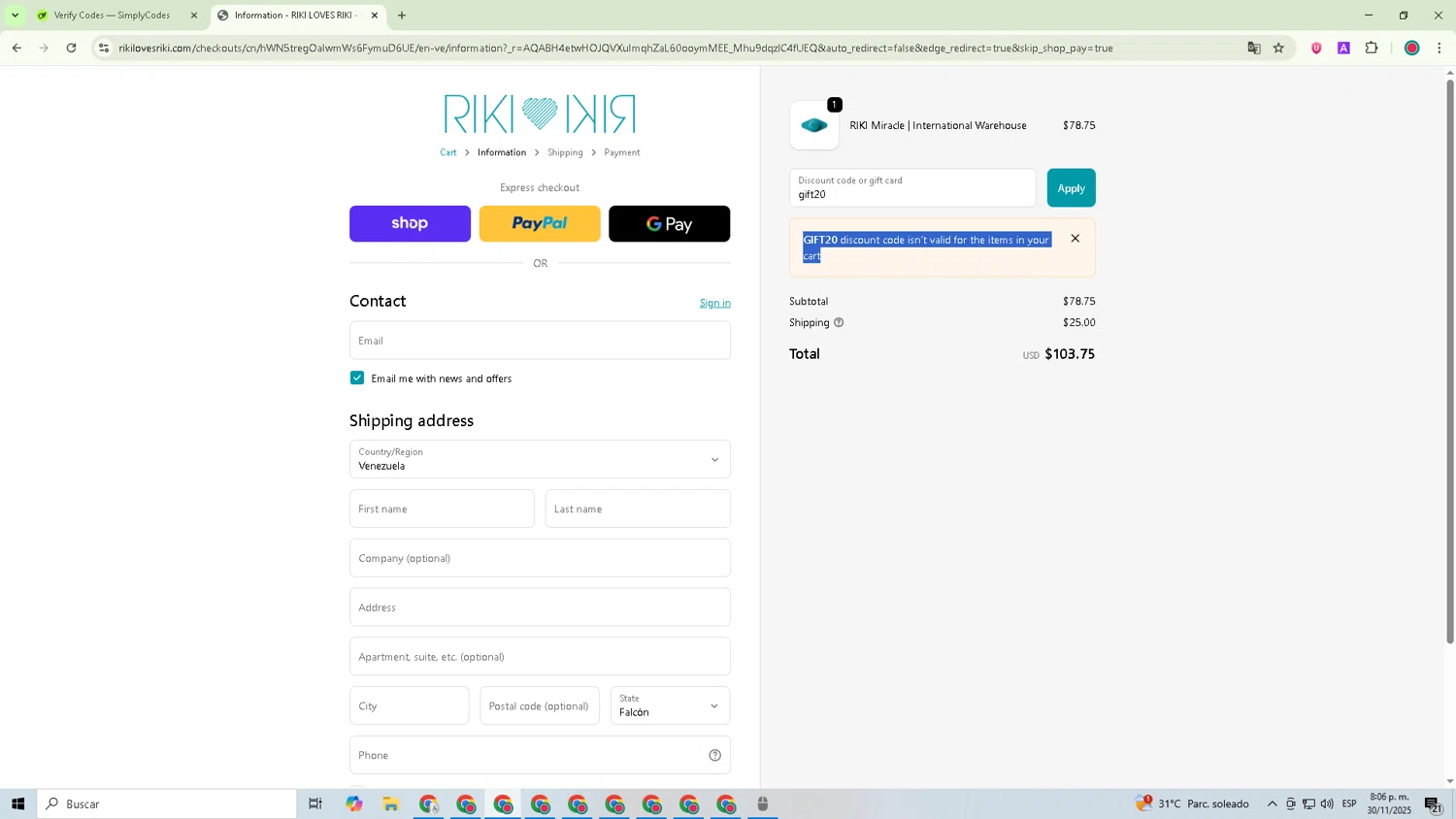1456x819 pixels.
Task: Focus the Email input field
Action: coord(540,341)
